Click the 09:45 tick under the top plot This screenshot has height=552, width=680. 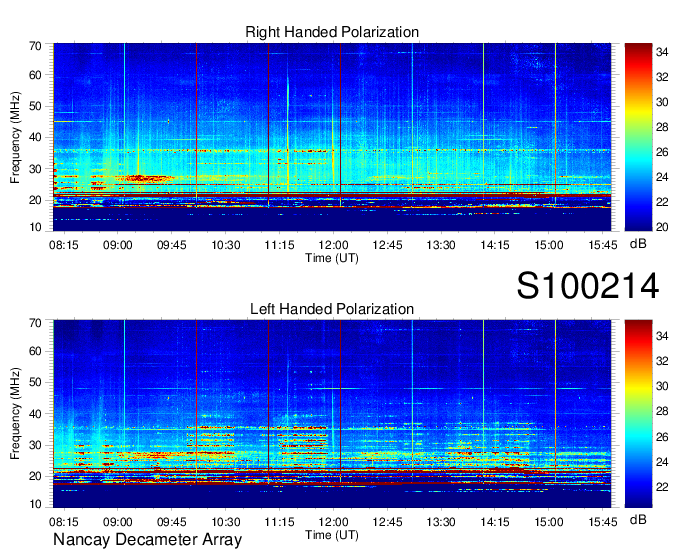[x=171, y=245]
